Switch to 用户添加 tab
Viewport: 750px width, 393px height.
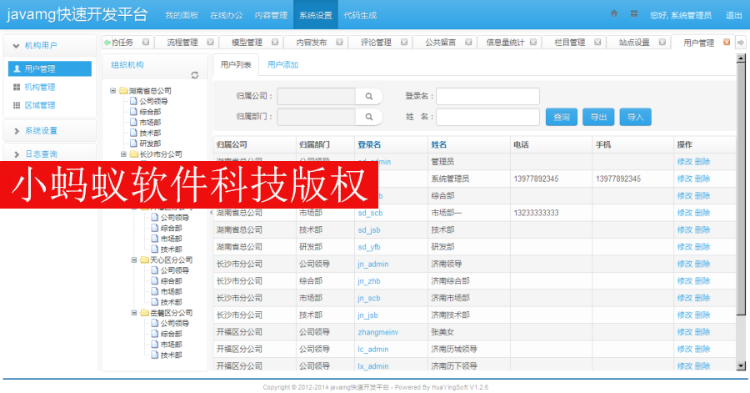coord(283,65)
